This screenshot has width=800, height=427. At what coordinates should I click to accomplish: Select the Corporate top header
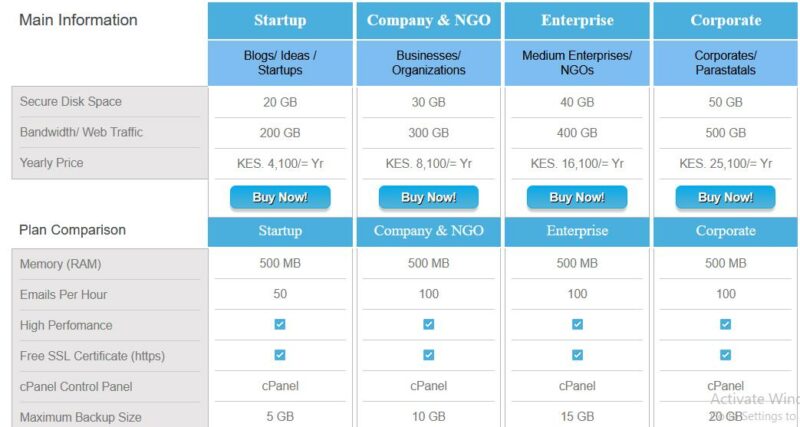click(726, 20)
